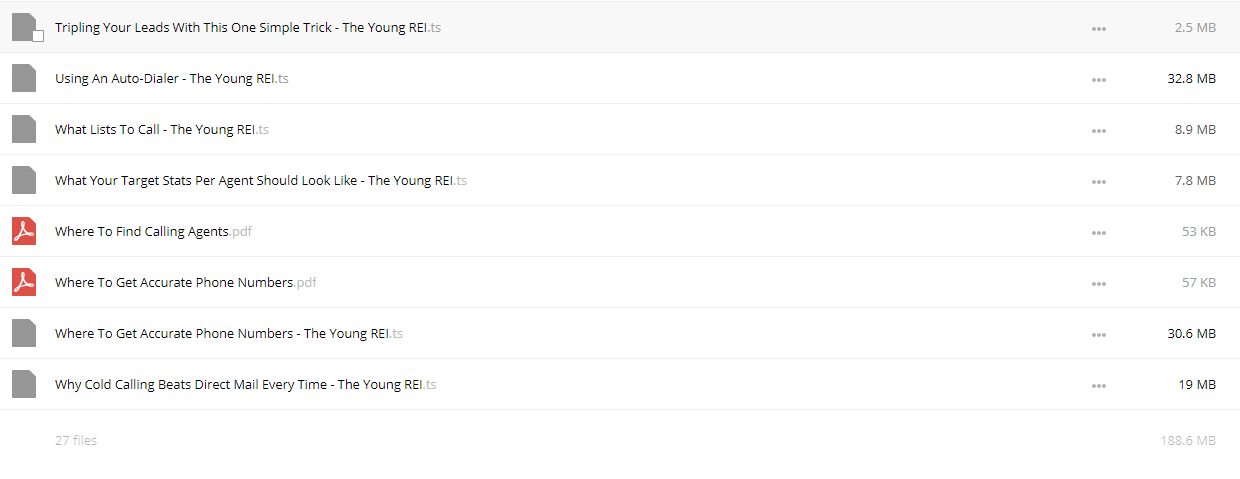Click file icon for Using An Auto-Dialer
Image resolution: width=1240 pixels, height=479 pixels.
click(x=24, y=78)
